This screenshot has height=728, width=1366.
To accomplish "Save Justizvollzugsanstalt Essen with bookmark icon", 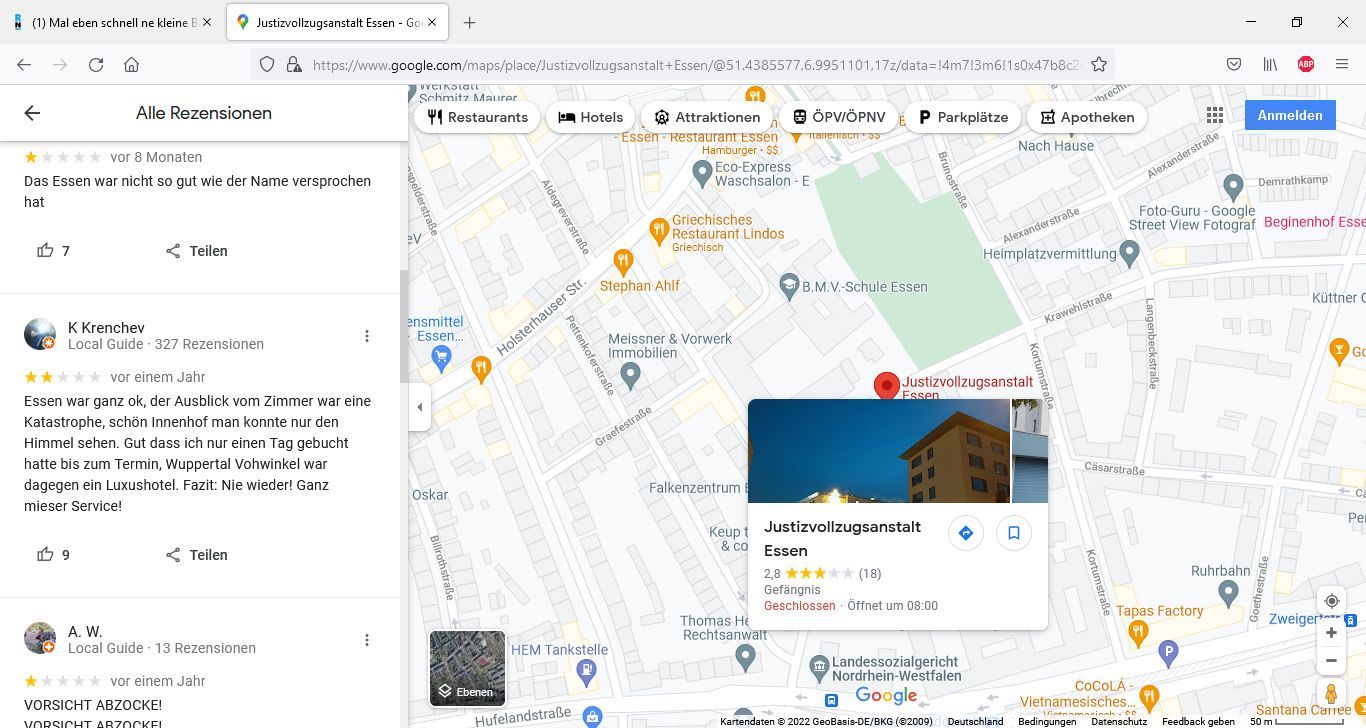I will [1013, 533].
